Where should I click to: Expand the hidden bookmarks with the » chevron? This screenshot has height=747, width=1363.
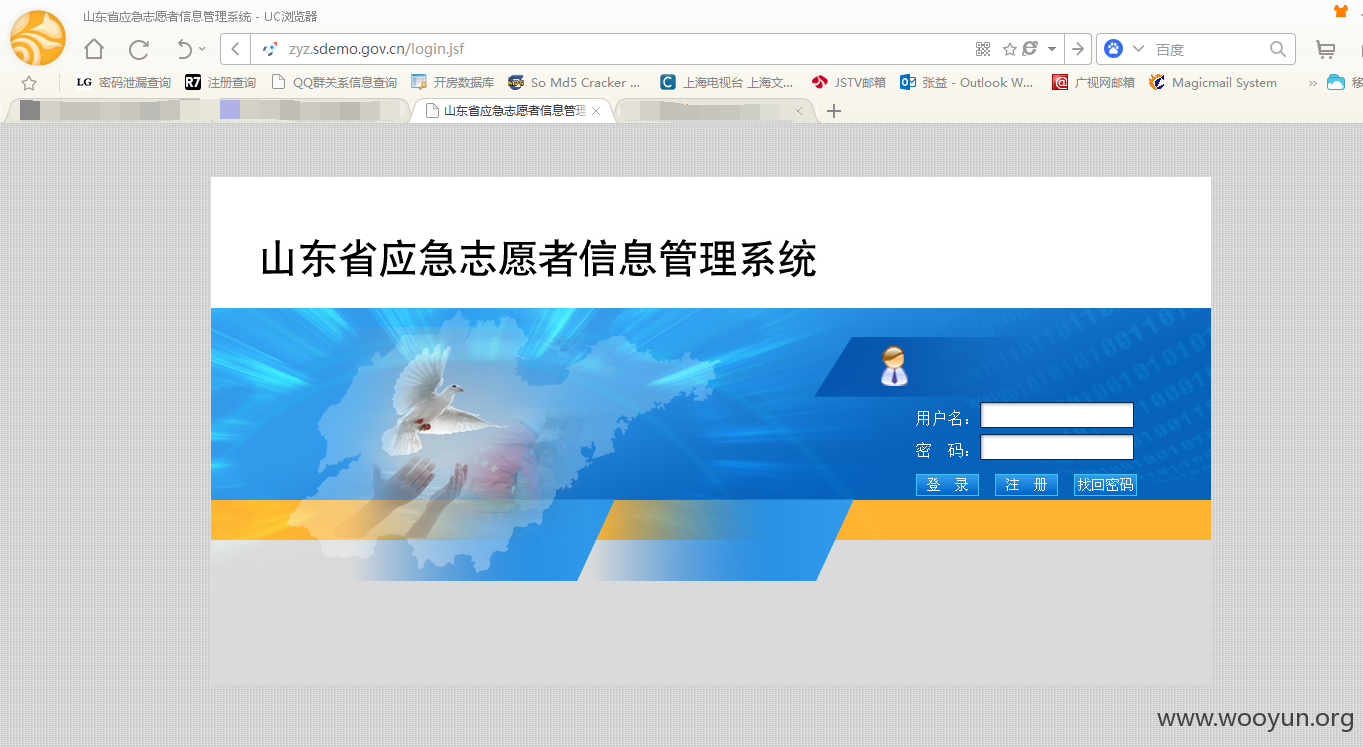click(1312, 83)
